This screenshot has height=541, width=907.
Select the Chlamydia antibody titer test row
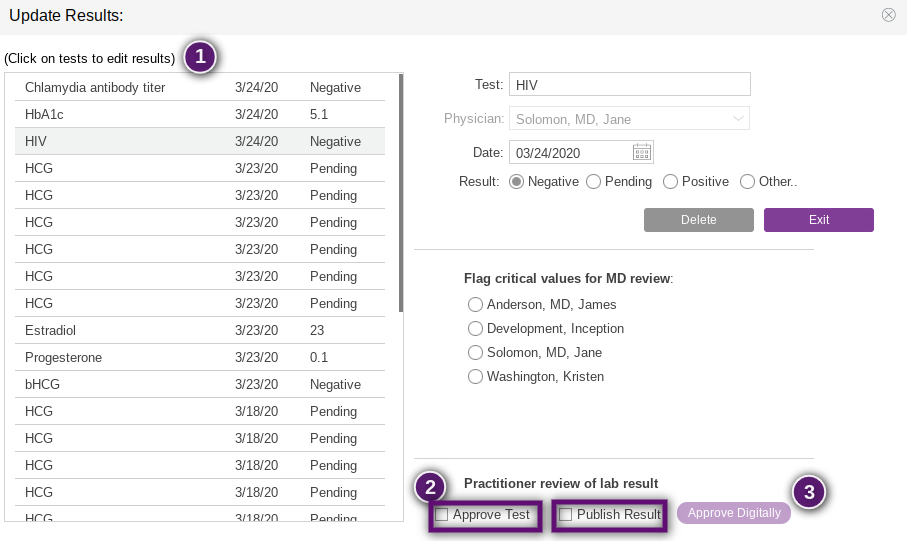click(95, 88)
